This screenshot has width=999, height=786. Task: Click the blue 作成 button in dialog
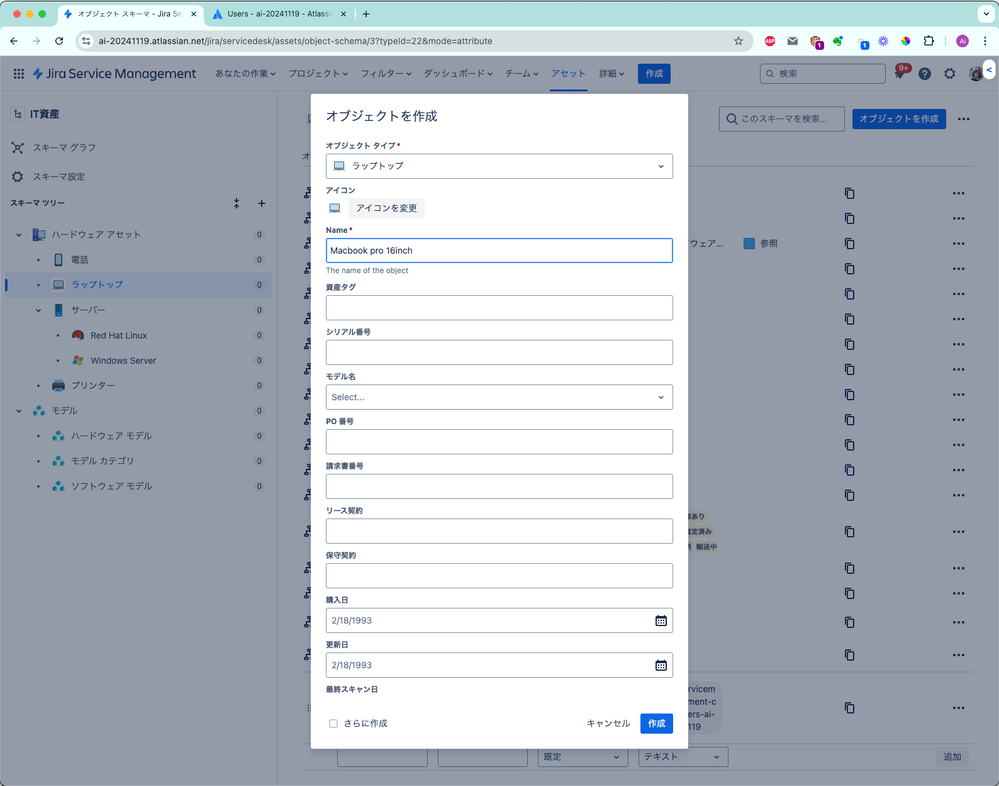pos(656,724)
